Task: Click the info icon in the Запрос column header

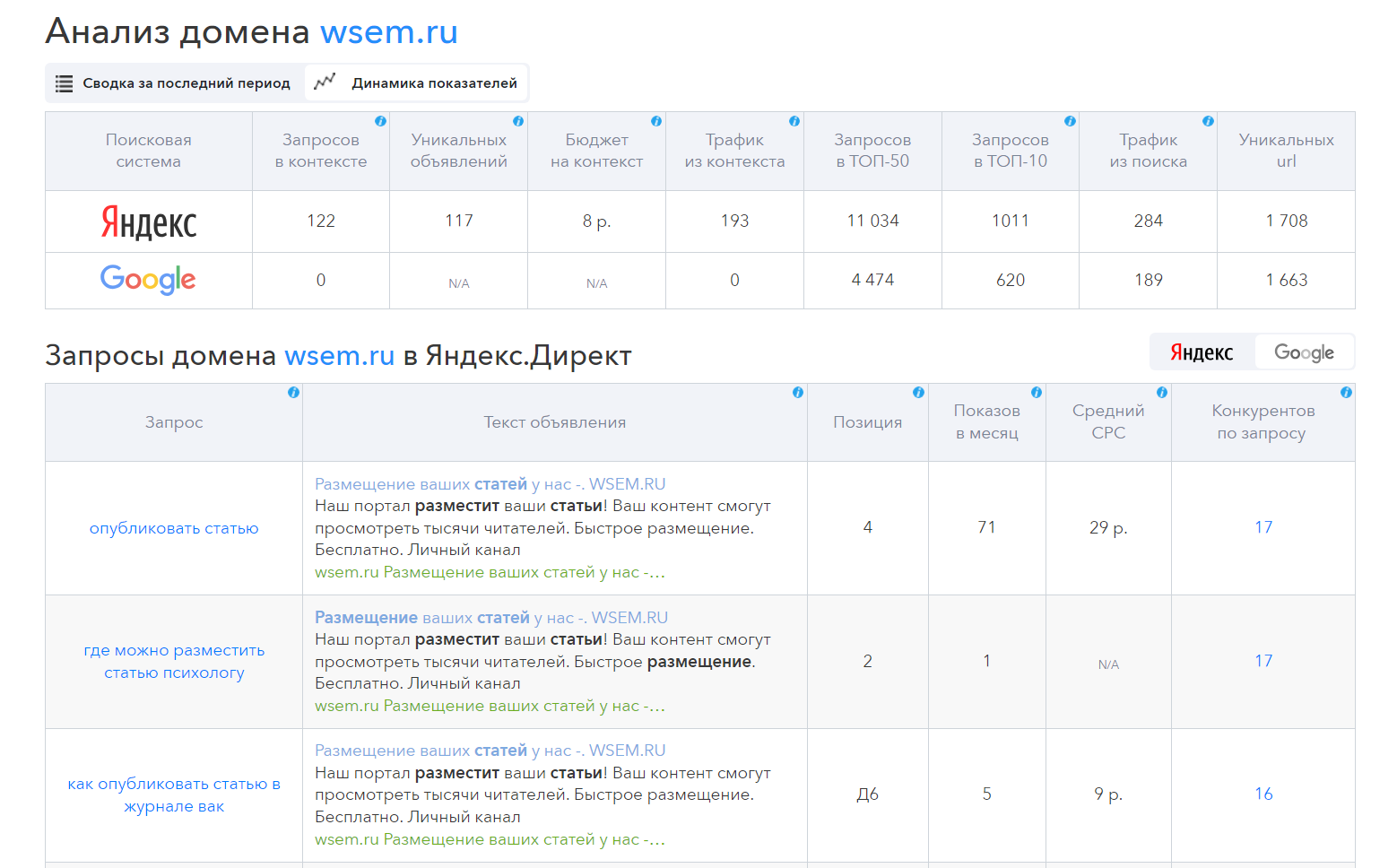Action: [293, 393]
